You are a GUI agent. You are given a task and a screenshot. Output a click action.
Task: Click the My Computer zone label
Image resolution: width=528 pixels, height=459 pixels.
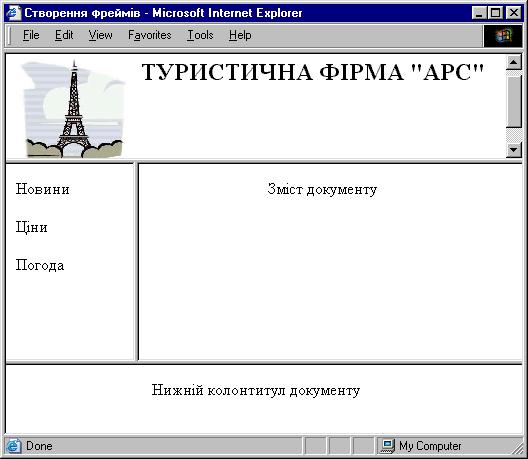click(430, 446)
